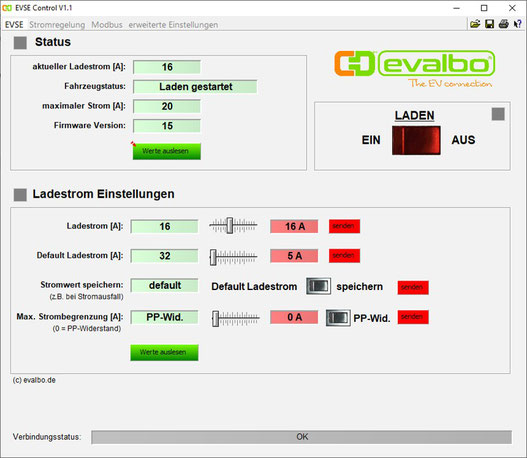Toggle the PP-Wid. switch
527x458 pixels.
point(338,318)
